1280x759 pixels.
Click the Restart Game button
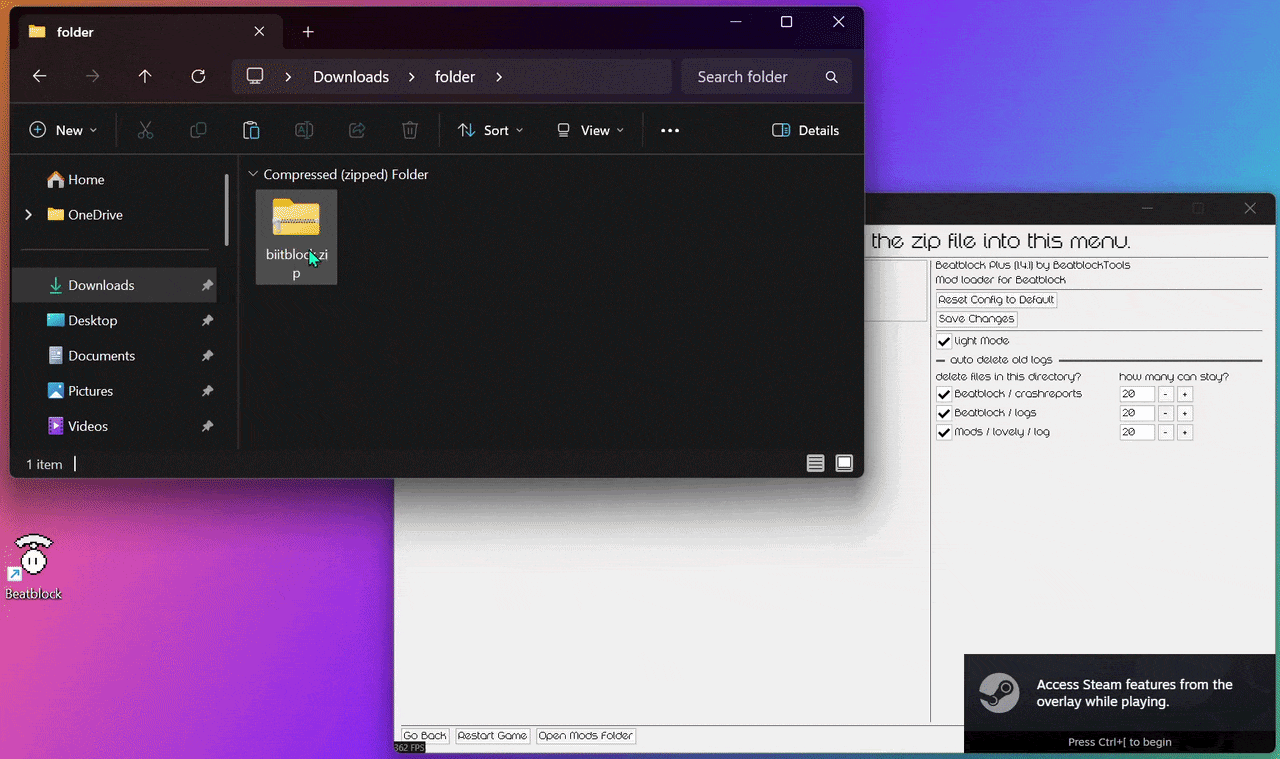[492, 736]
